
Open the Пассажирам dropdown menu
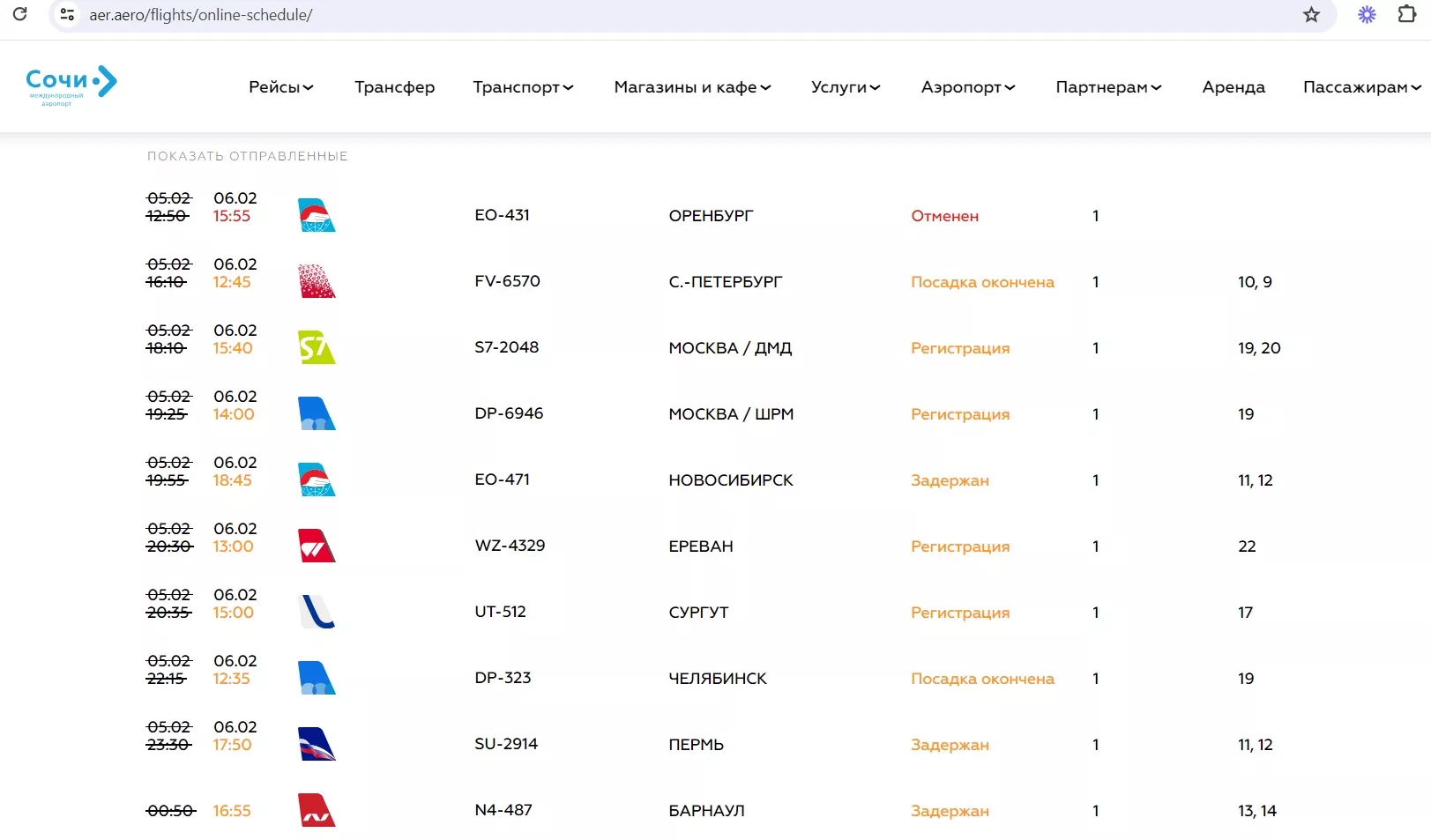coord(1361,86)
